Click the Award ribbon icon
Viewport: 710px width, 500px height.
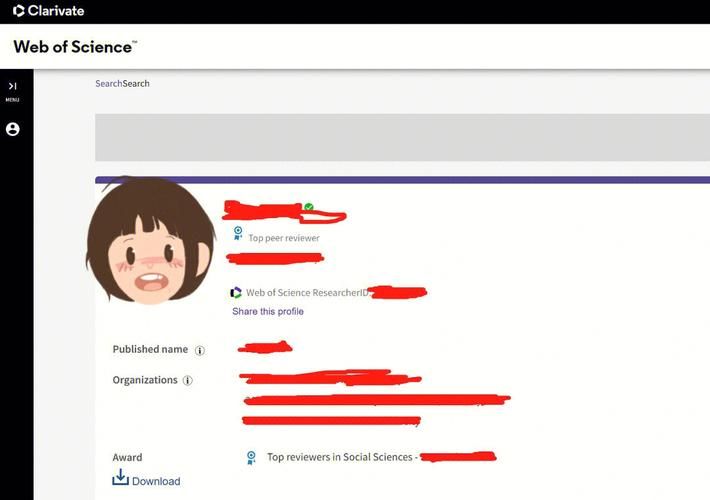[x=251, y=457]
